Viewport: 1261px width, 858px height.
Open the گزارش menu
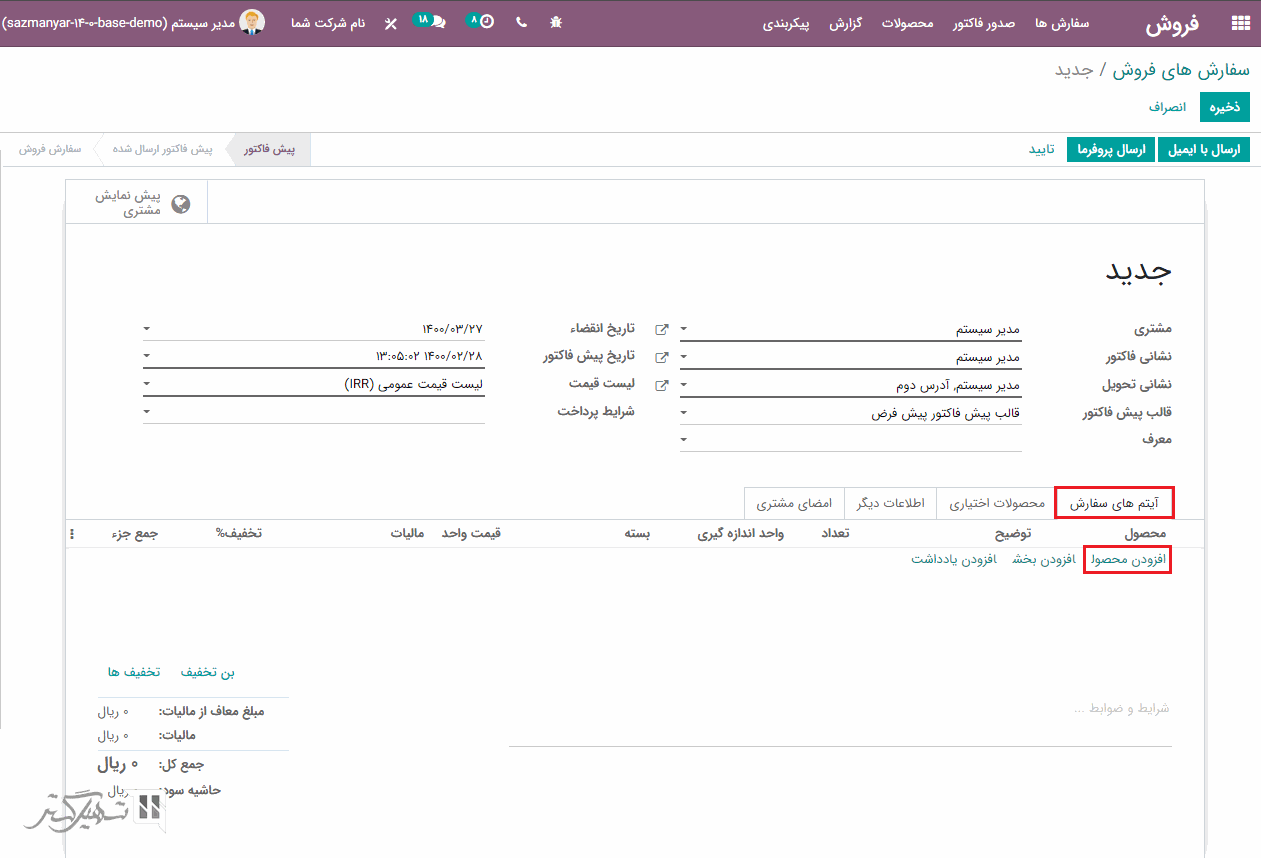[x=846, y=23]
